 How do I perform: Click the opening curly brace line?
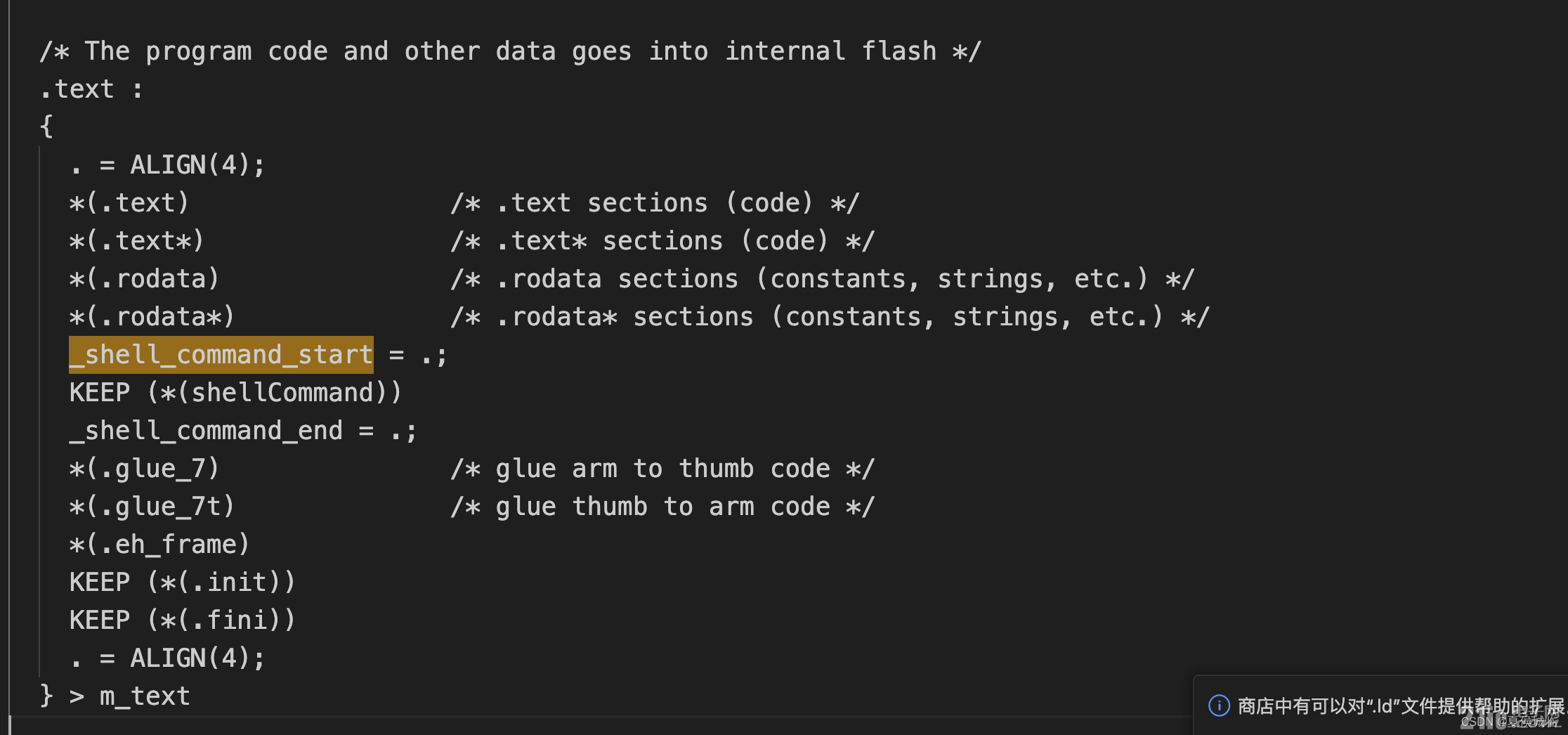(x=46, y=127)
